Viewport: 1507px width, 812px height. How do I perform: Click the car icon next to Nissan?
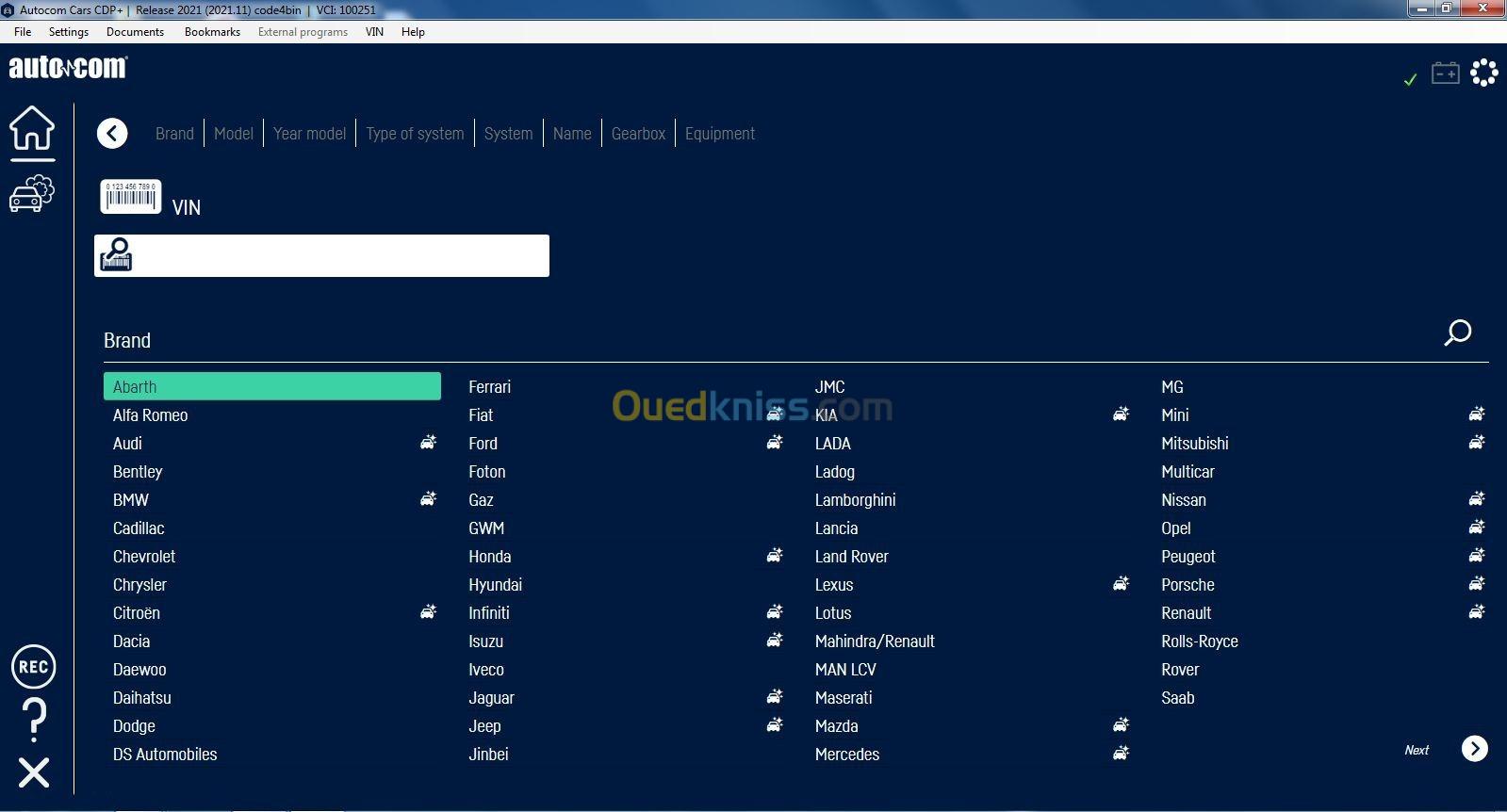[x=1477, y=498]
